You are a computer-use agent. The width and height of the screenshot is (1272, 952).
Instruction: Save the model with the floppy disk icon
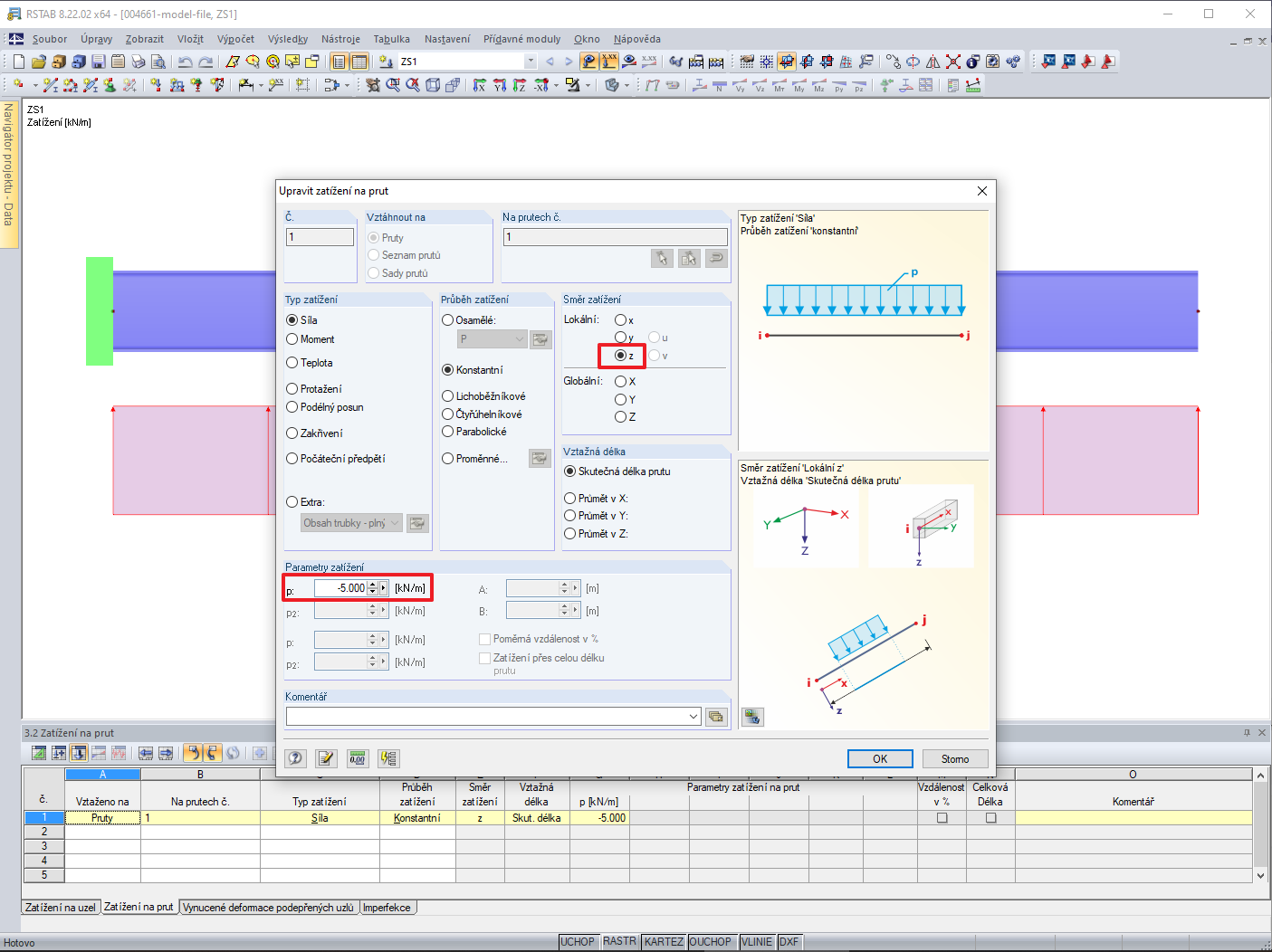click(98, 62)
